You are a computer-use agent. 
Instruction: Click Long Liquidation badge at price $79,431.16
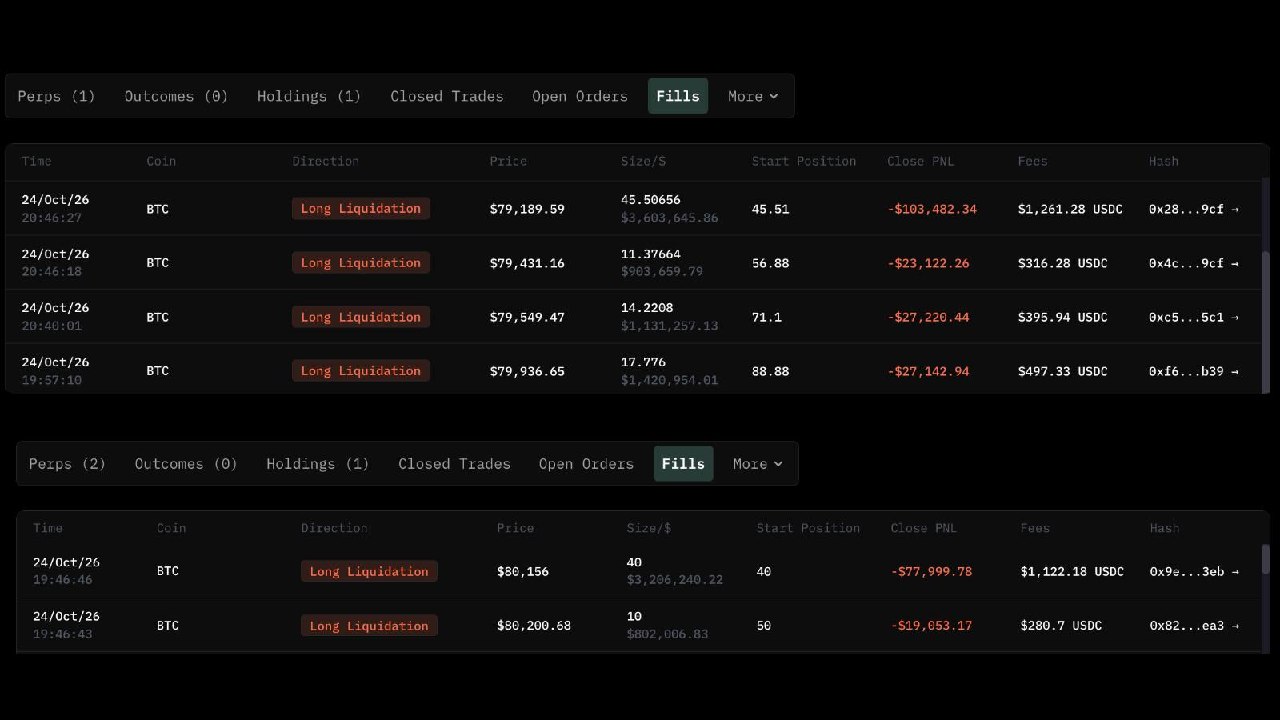(x=361, y=263)
